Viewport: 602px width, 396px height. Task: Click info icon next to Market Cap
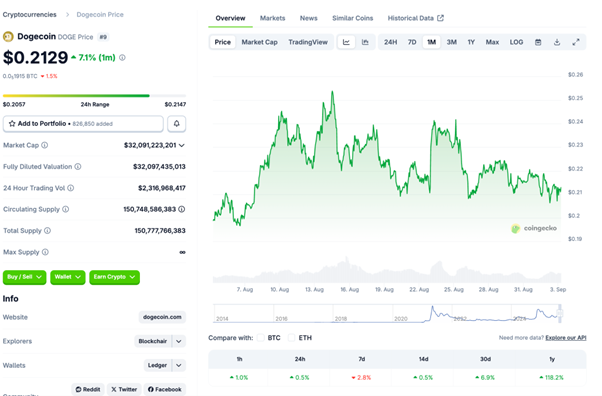tap(45, 145)
